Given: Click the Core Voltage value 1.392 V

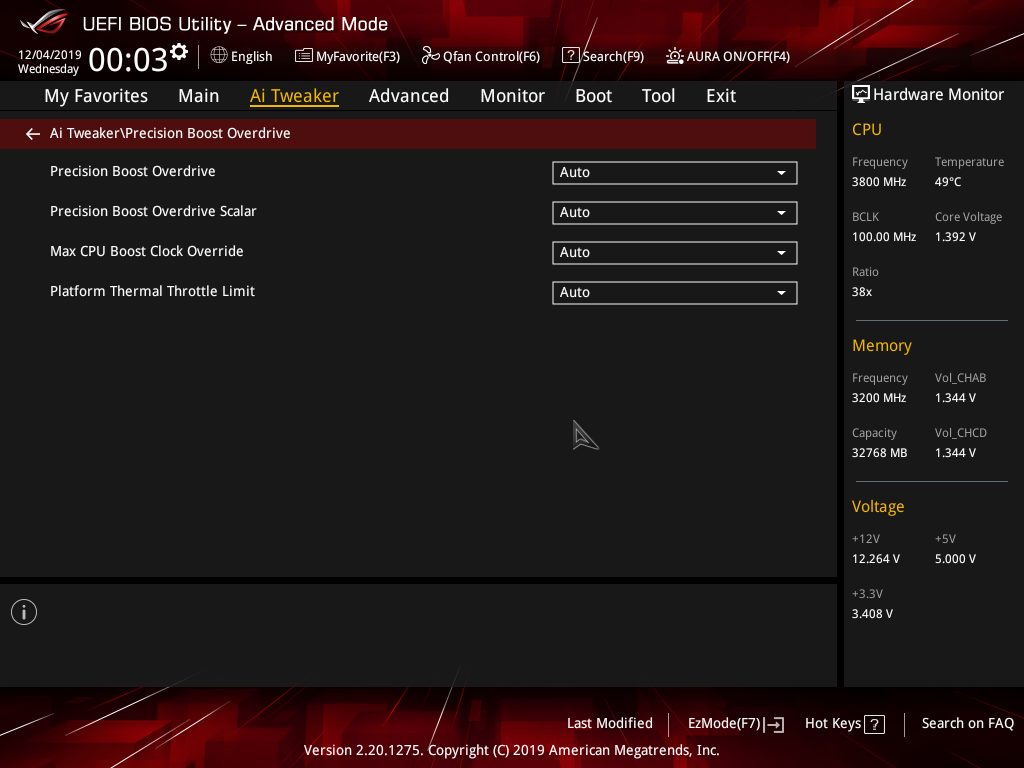Looking at the screenshot, I should [955, 237].
